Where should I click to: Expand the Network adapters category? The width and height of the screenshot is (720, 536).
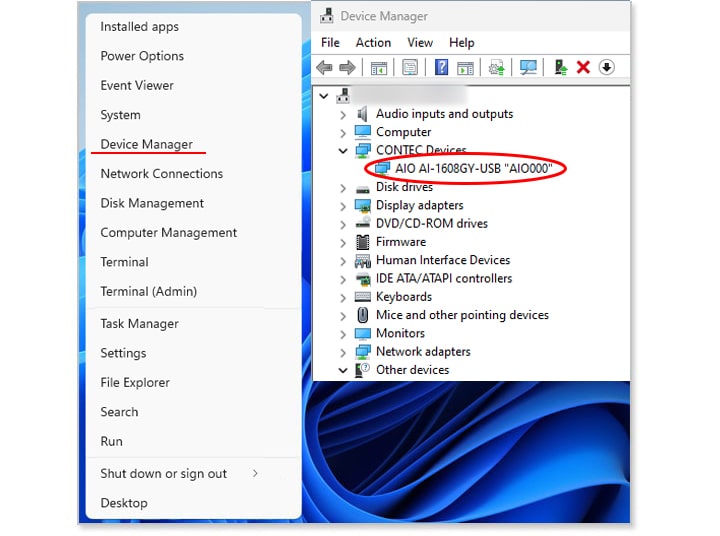[343, 352]
